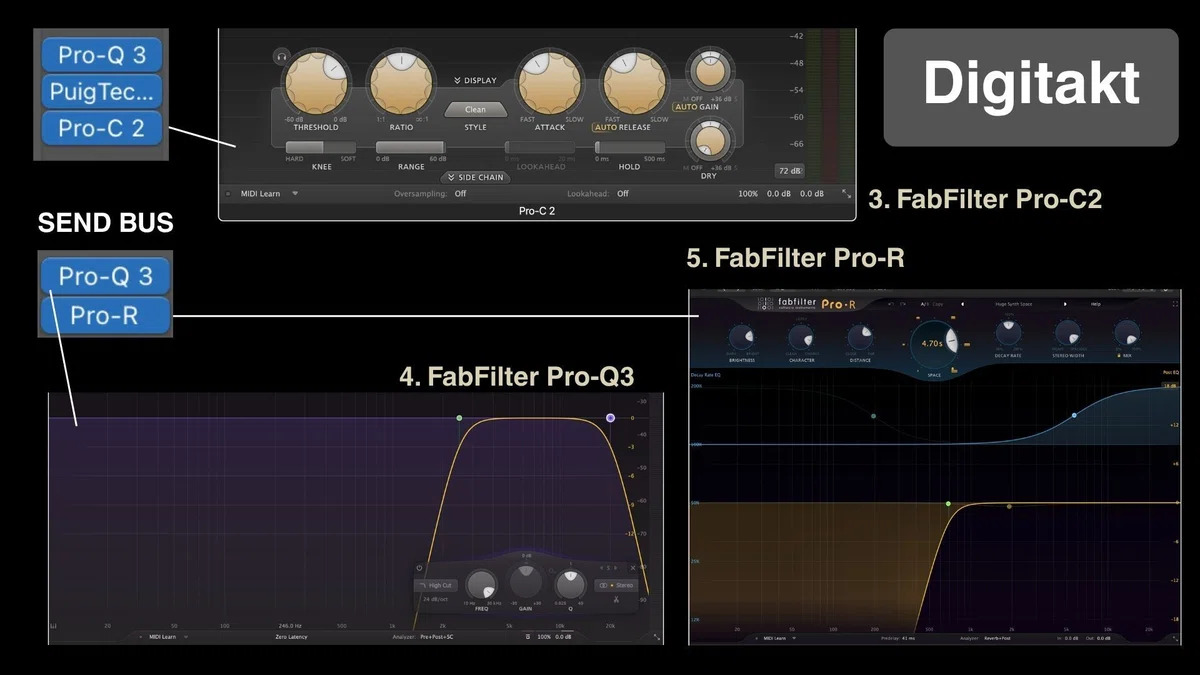Open MIDI Learn dropdown arrow in Pro-C 2
This screenshot has height=675, width=1200.
coord(295,193)
